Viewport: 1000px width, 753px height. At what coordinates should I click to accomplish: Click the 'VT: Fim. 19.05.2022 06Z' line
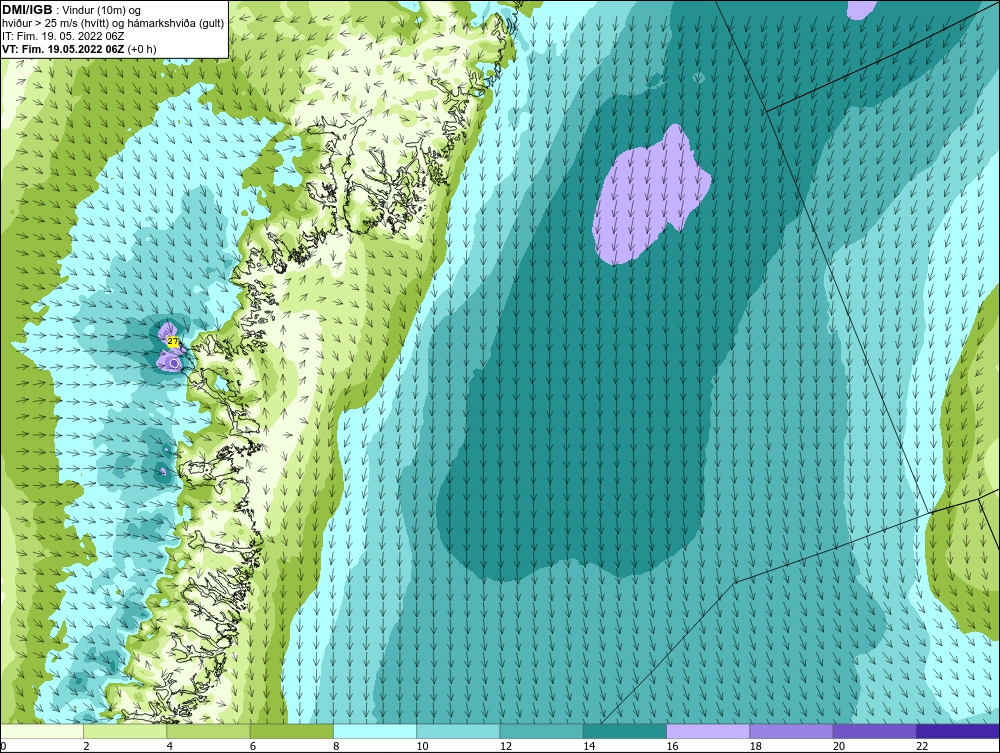coord(62,49)
